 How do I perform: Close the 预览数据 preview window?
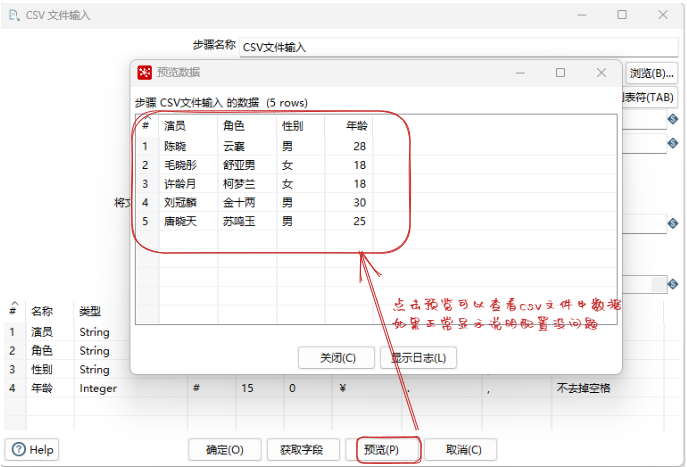(602, 73)
